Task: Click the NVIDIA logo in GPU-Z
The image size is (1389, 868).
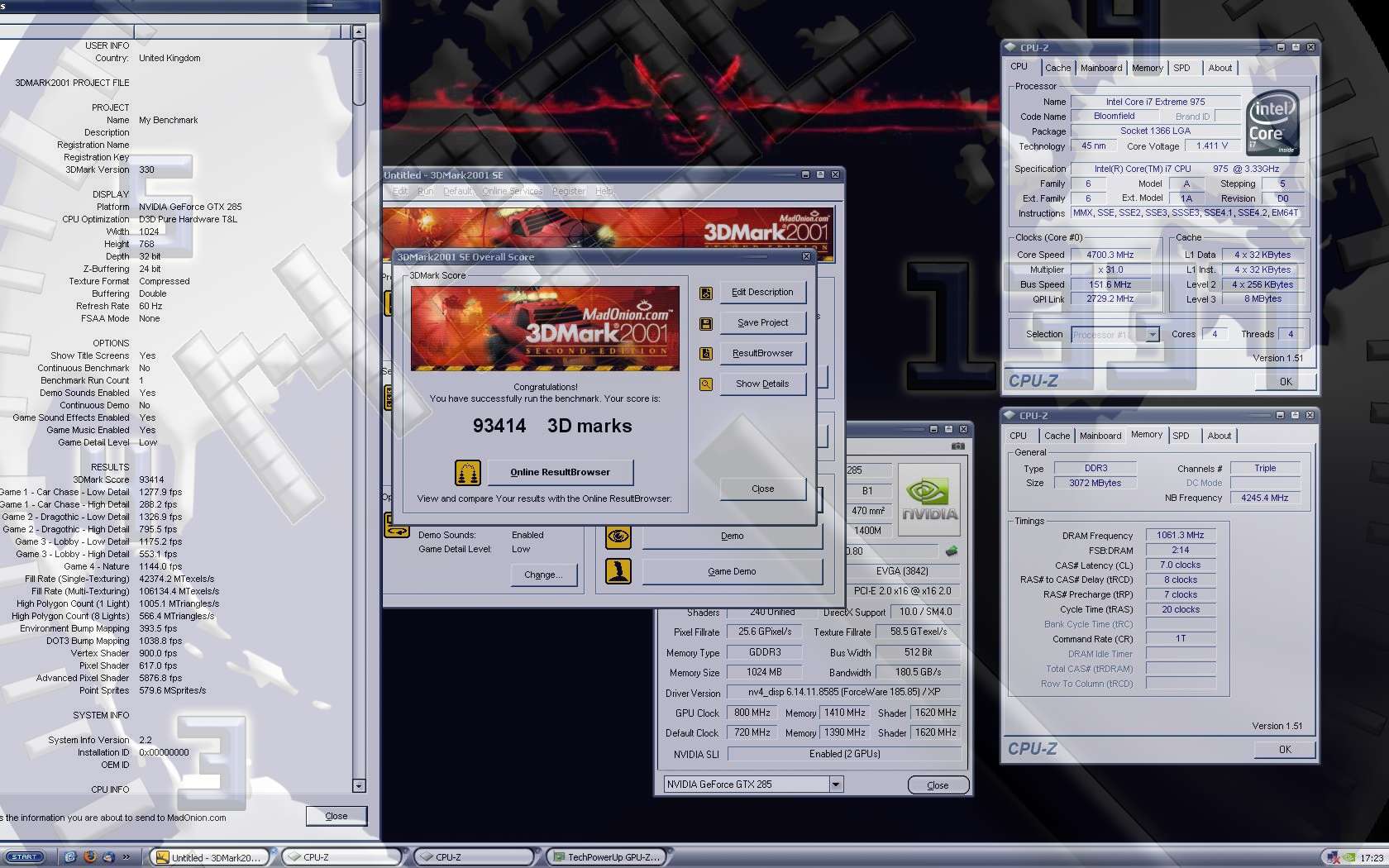Action: click(928, 499)
